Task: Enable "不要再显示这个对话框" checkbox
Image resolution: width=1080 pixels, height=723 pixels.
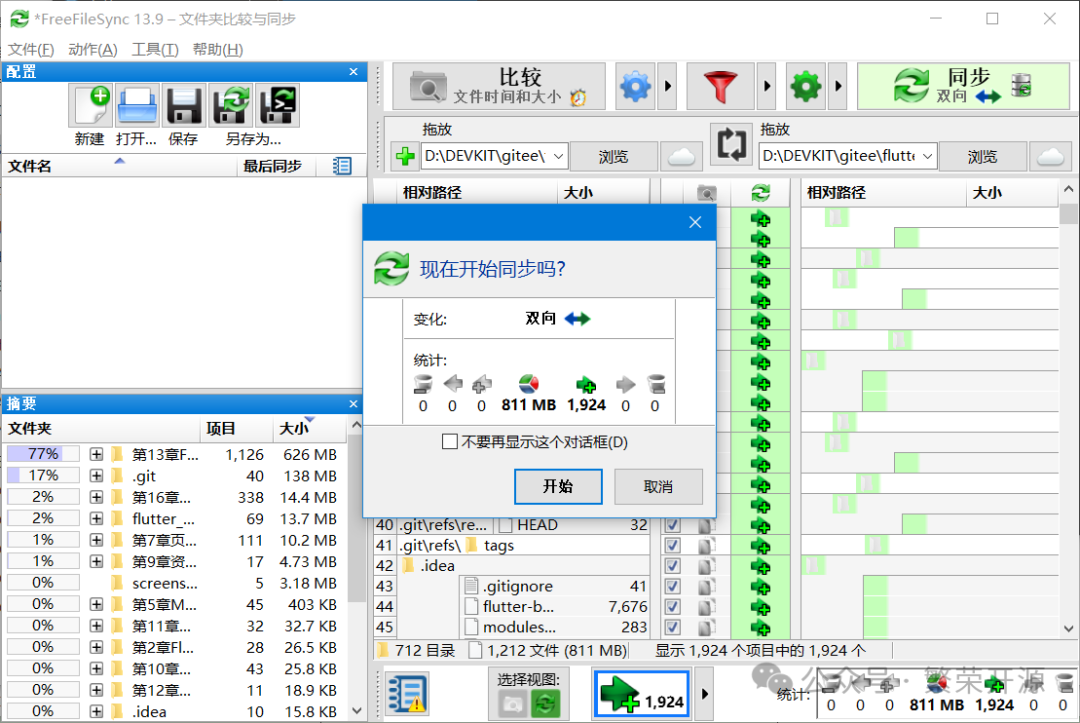Action: [450, 442]
